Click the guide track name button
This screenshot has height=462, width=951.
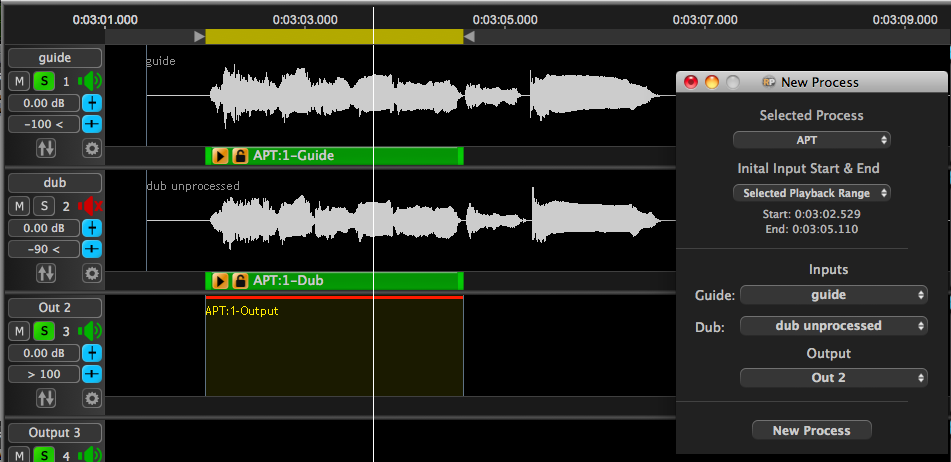tap(55, 58)
